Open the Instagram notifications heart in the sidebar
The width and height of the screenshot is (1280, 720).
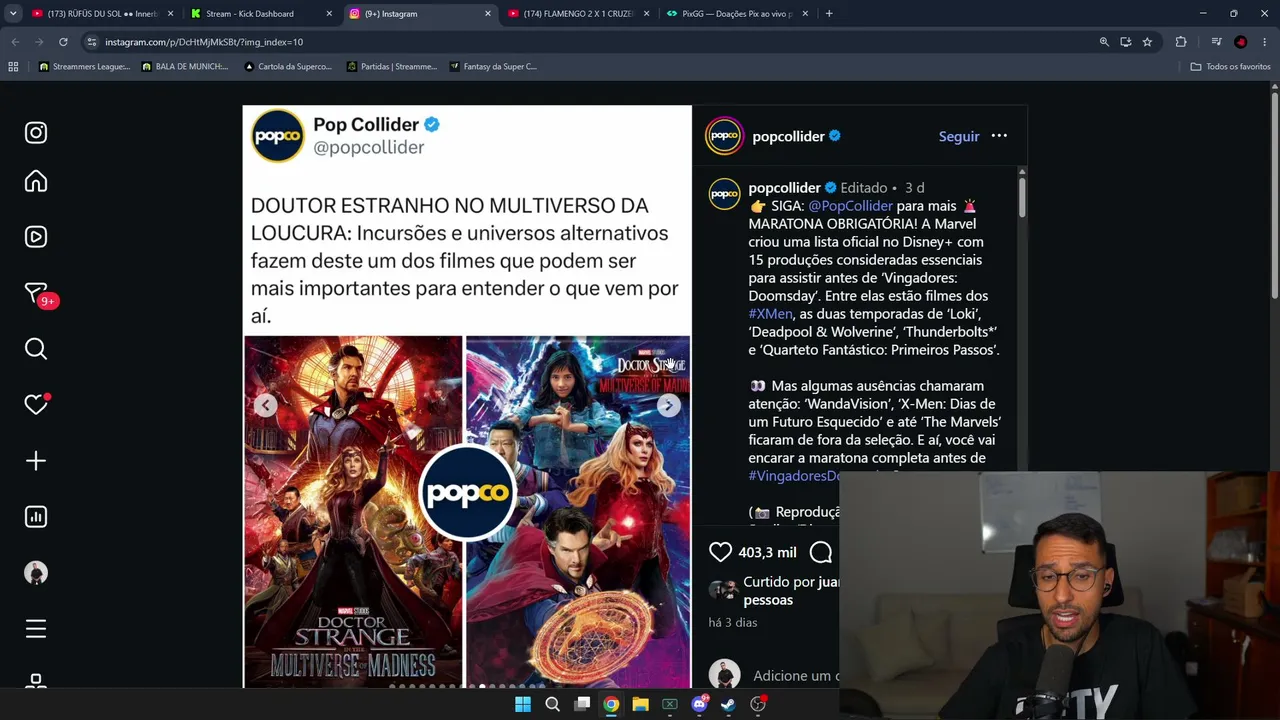coord(36,405)
